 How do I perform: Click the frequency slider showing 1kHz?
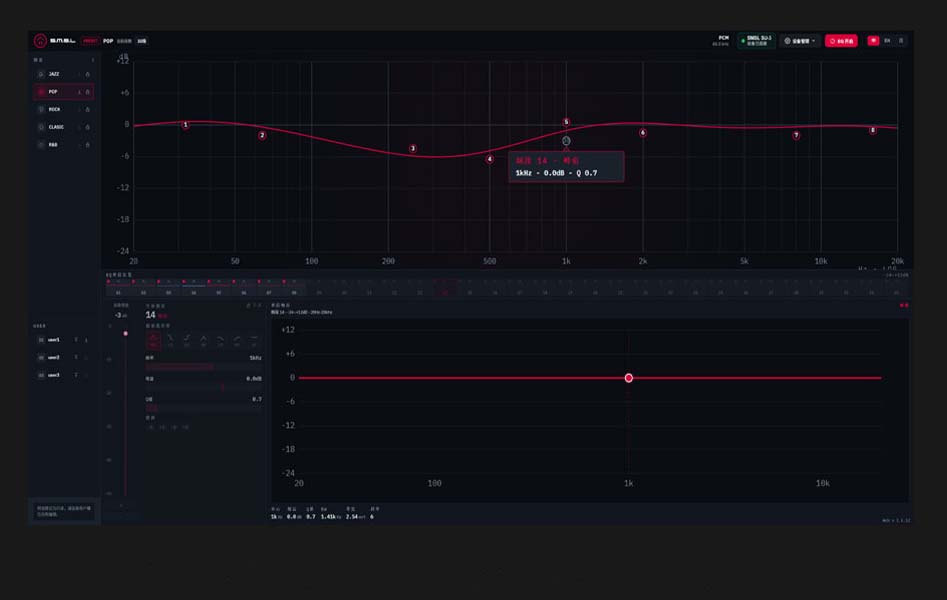point(204,367)
